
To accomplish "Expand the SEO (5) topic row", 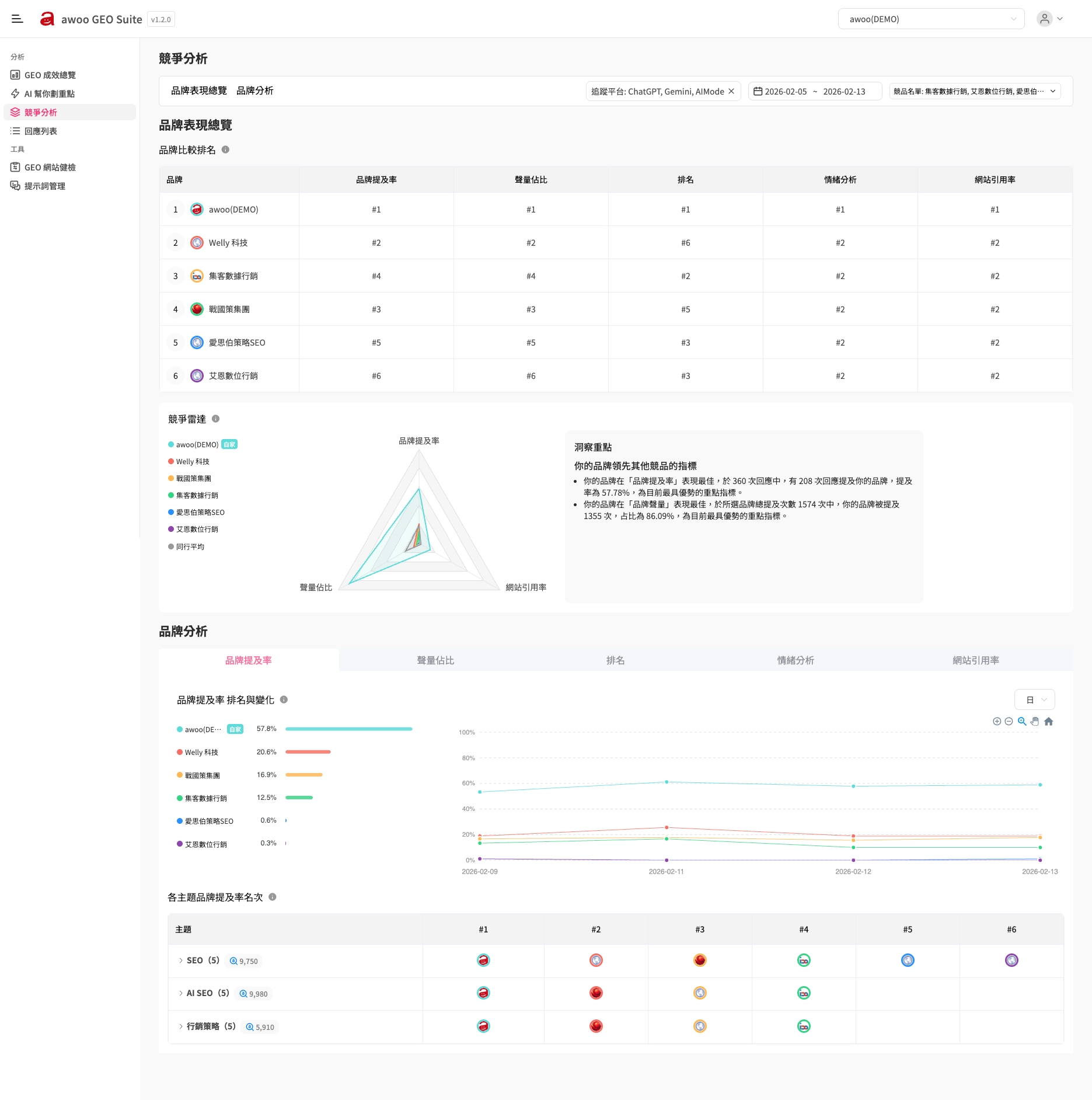I will [x=180, y=960].
